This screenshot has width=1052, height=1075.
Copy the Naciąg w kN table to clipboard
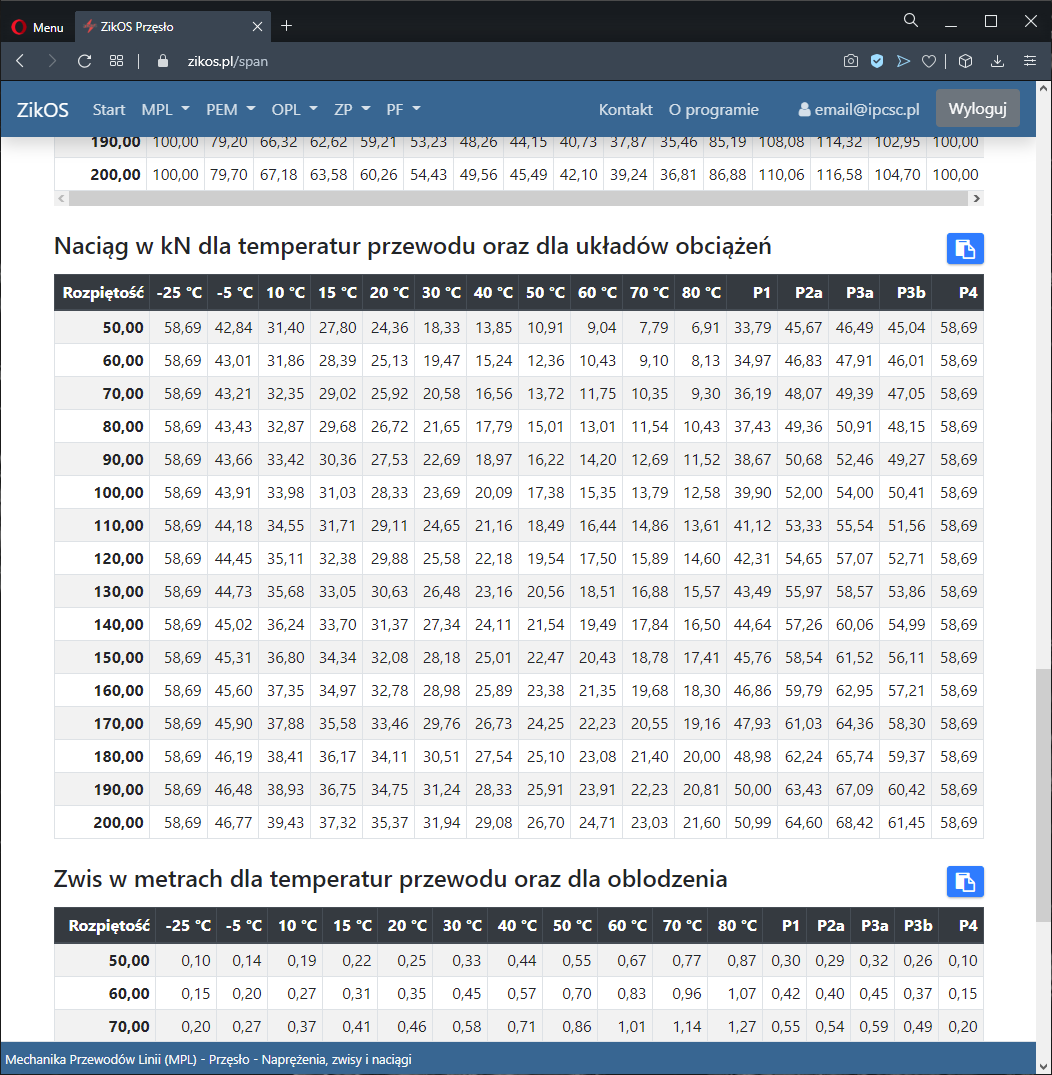pyautogui.click(x=965, y=249)
